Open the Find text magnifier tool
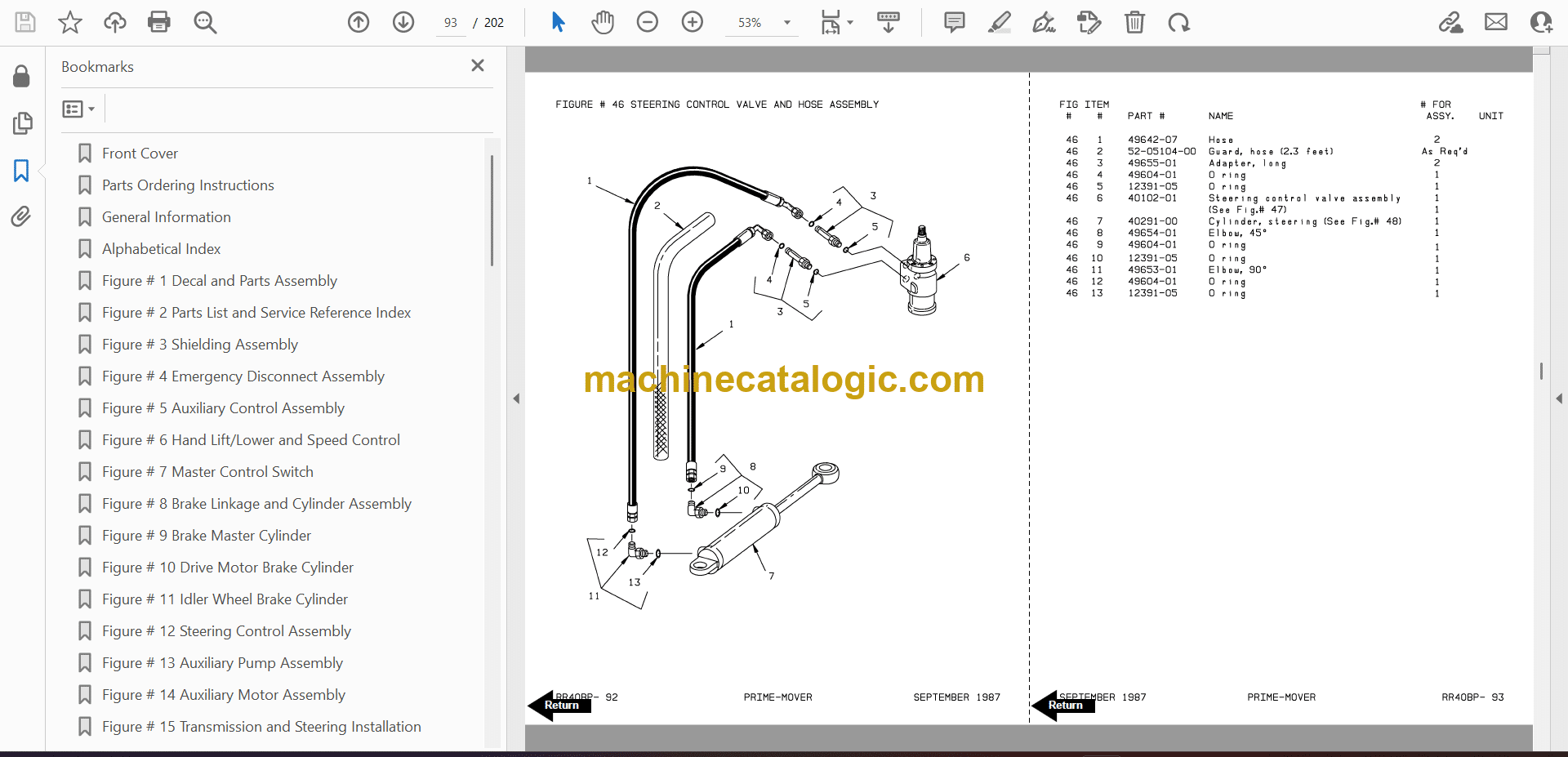Viewport: 1568px width, 757px height. (205, 22)
